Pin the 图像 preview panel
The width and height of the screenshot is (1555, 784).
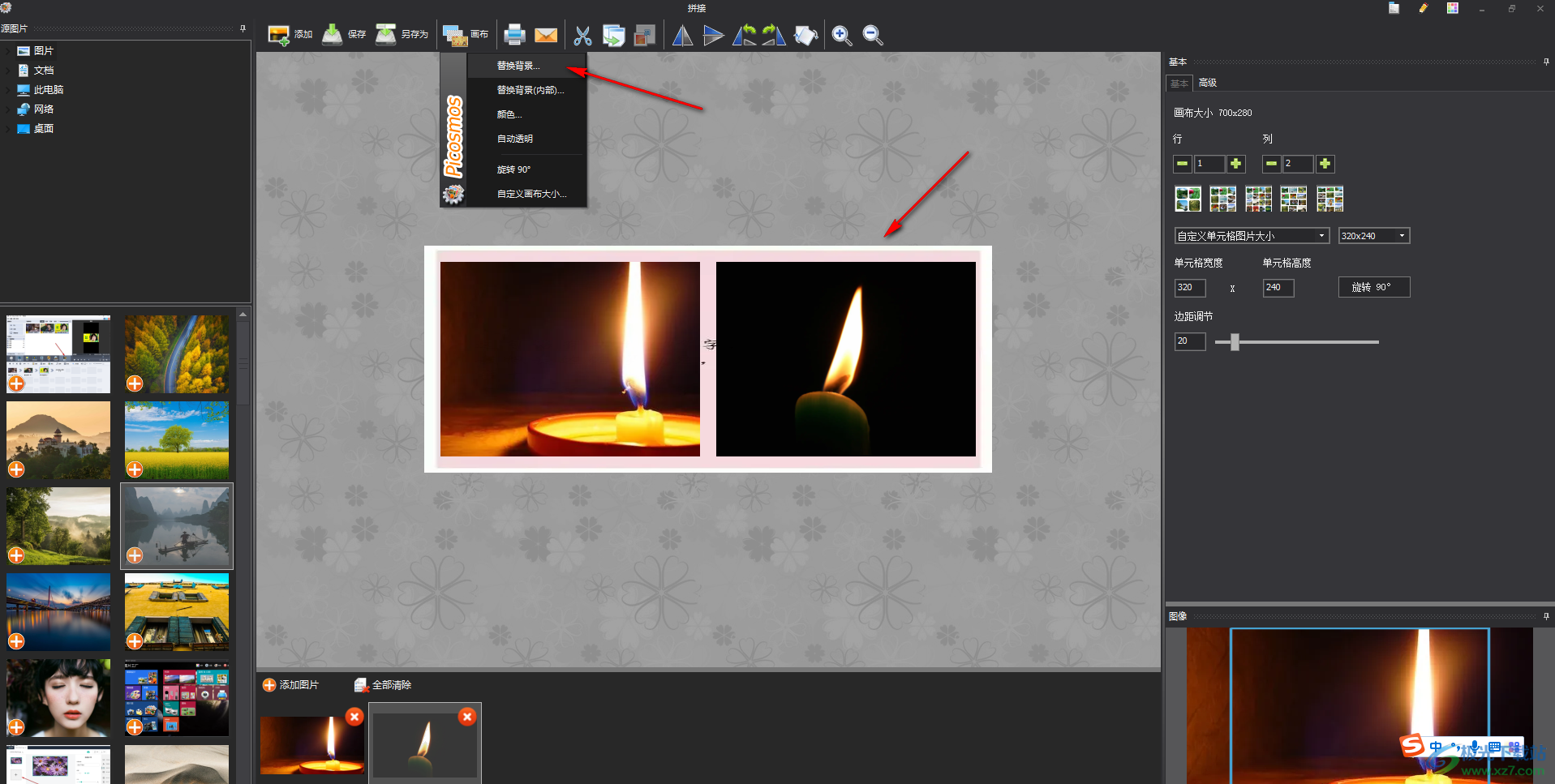coord(1546,616)
